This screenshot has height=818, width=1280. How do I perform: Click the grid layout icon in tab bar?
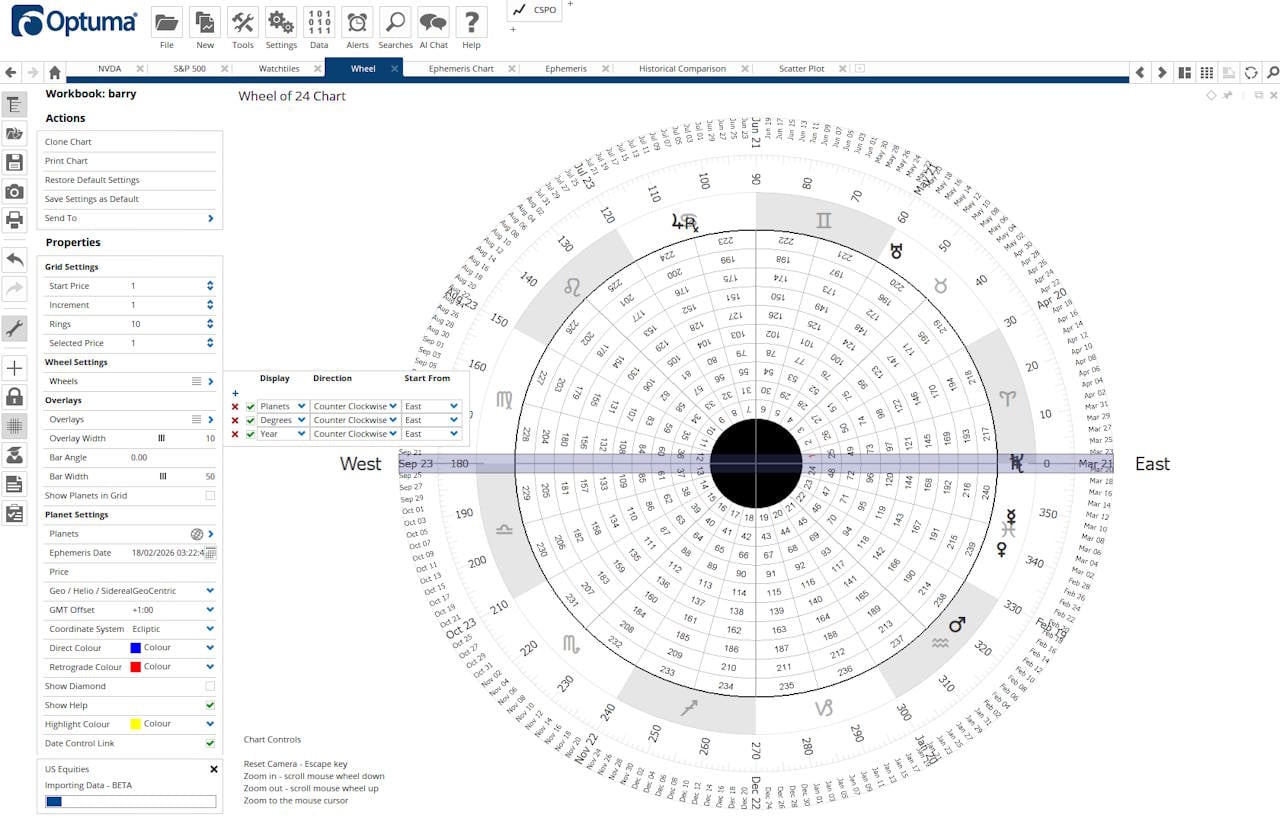click(1207, 72)
